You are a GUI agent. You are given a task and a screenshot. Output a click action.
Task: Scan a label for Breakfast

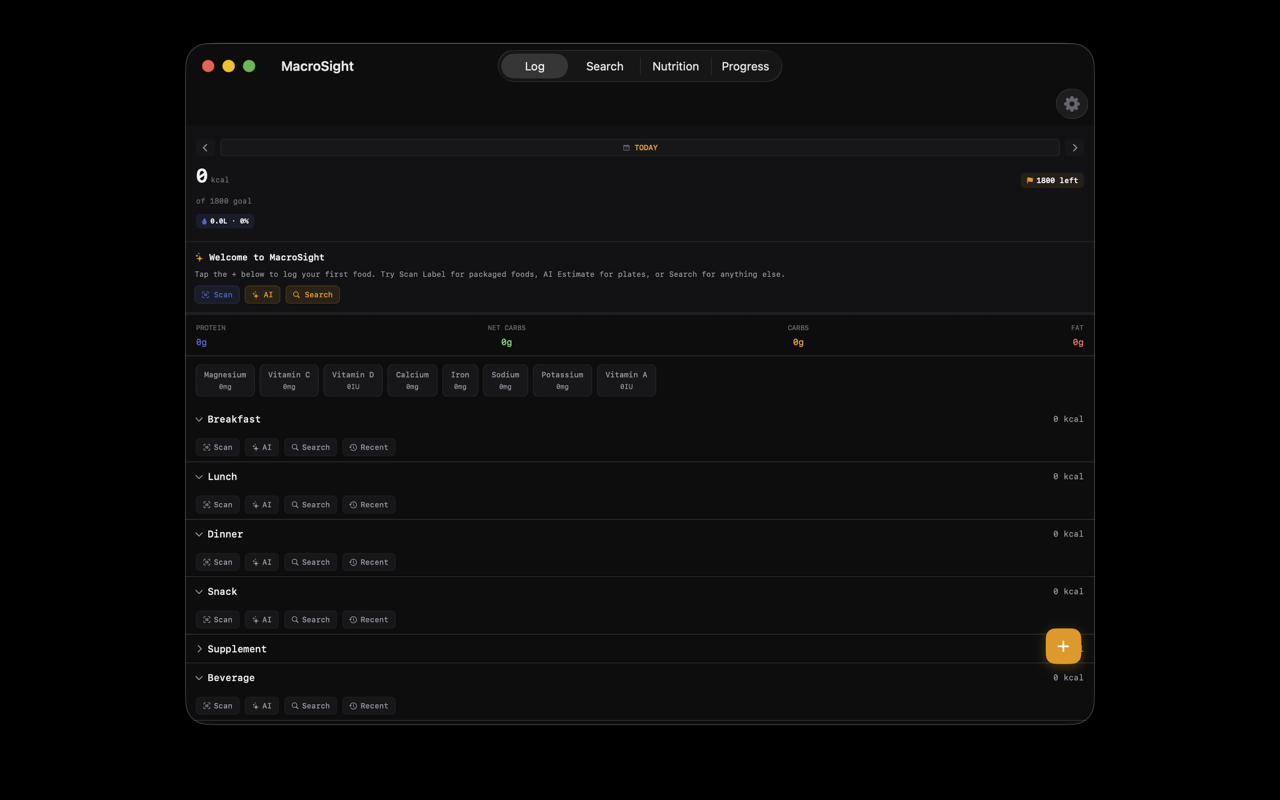coord(217,447)
